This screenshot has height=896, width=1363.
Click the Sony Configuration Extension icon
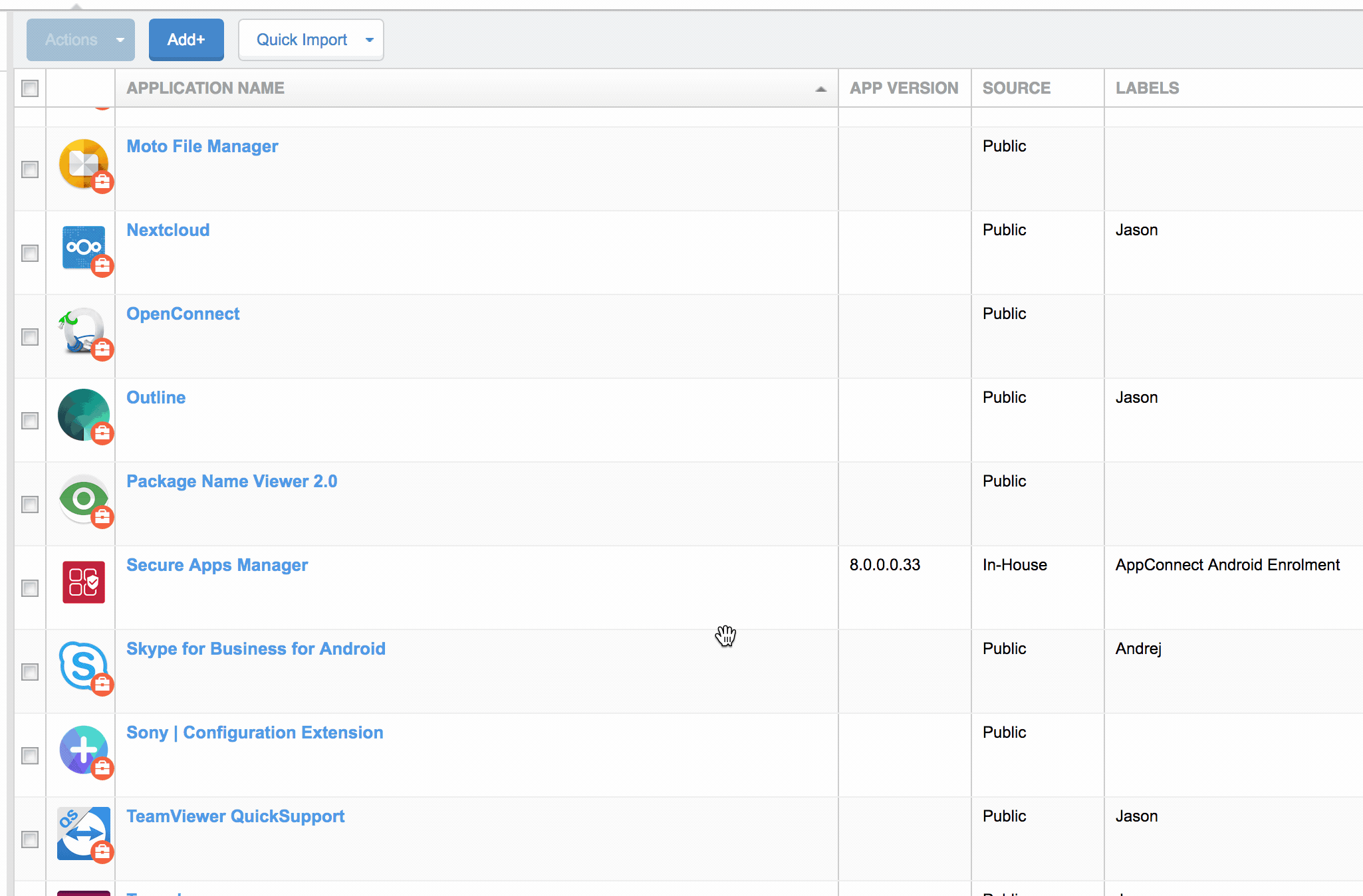tap(83, 749)
